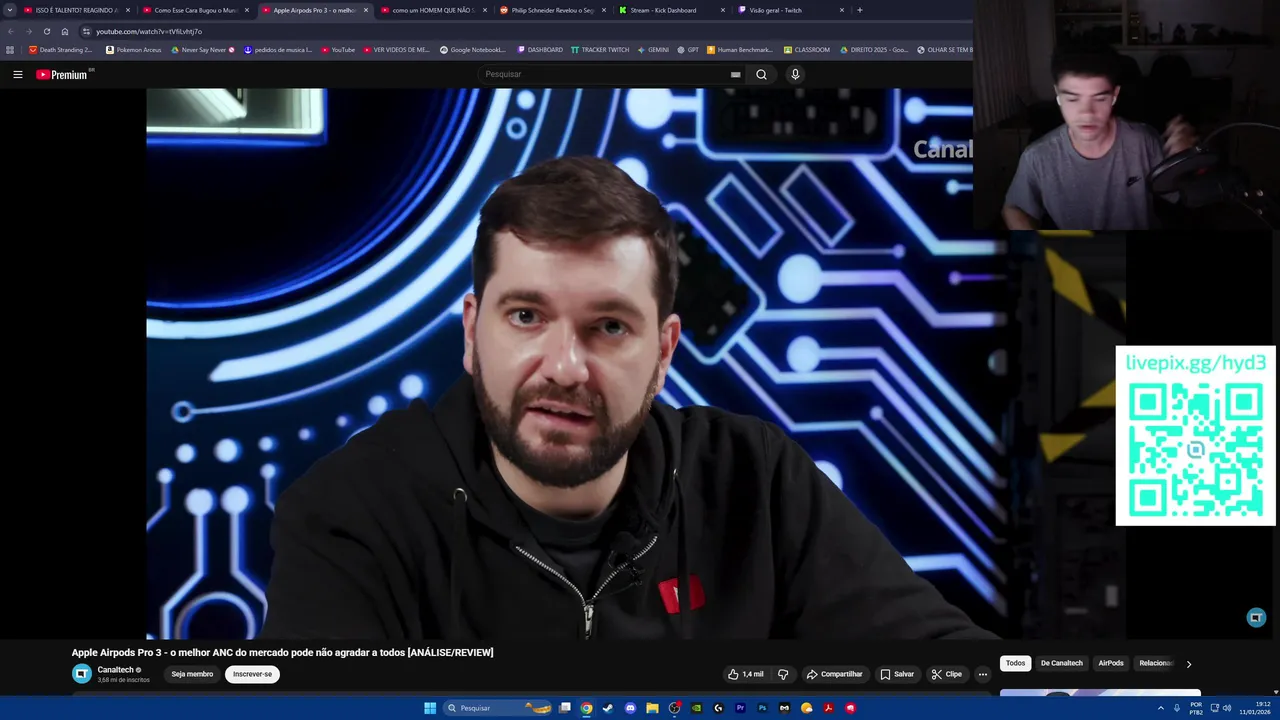Viewport: 1280px width, 720px height.
Task: Dislike the Airpods Pro 3 video
Action: 783,674
